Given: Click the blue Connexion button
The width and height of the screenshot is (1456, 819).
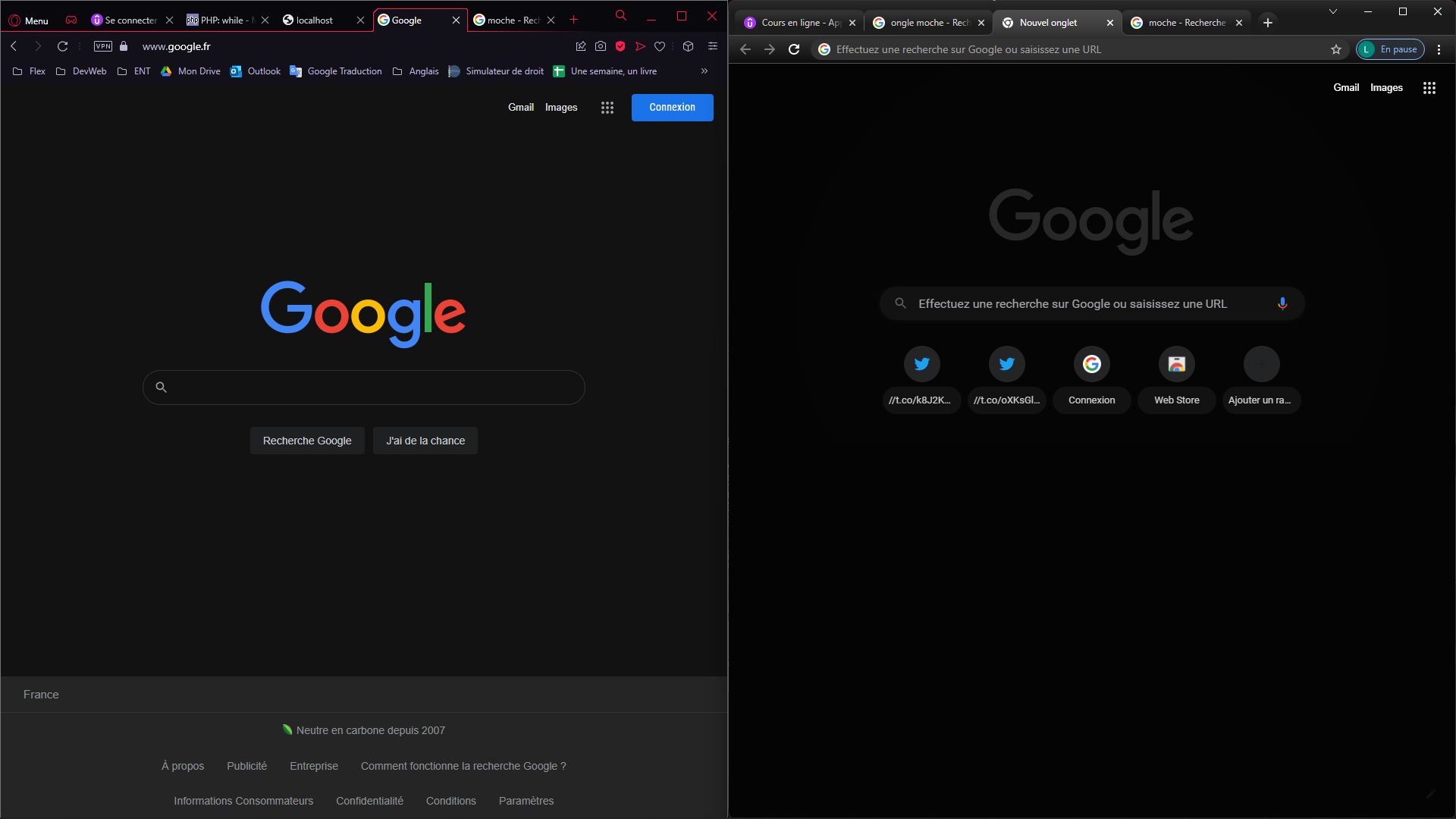Looking at the screenshot, I should coord(672,108).
